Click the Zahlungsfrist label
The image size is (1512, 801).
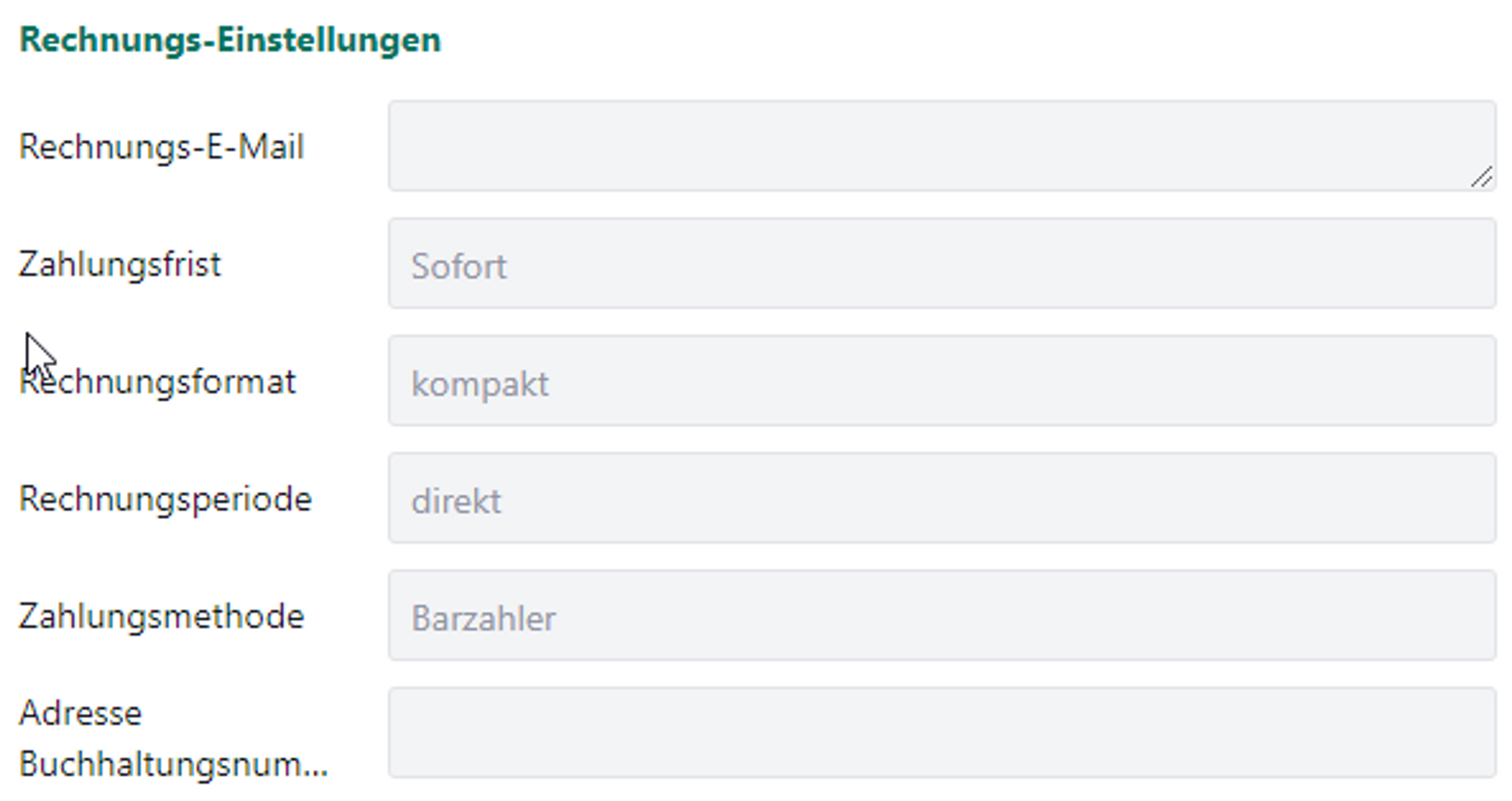pyautogui.click(x=119, y=265)
